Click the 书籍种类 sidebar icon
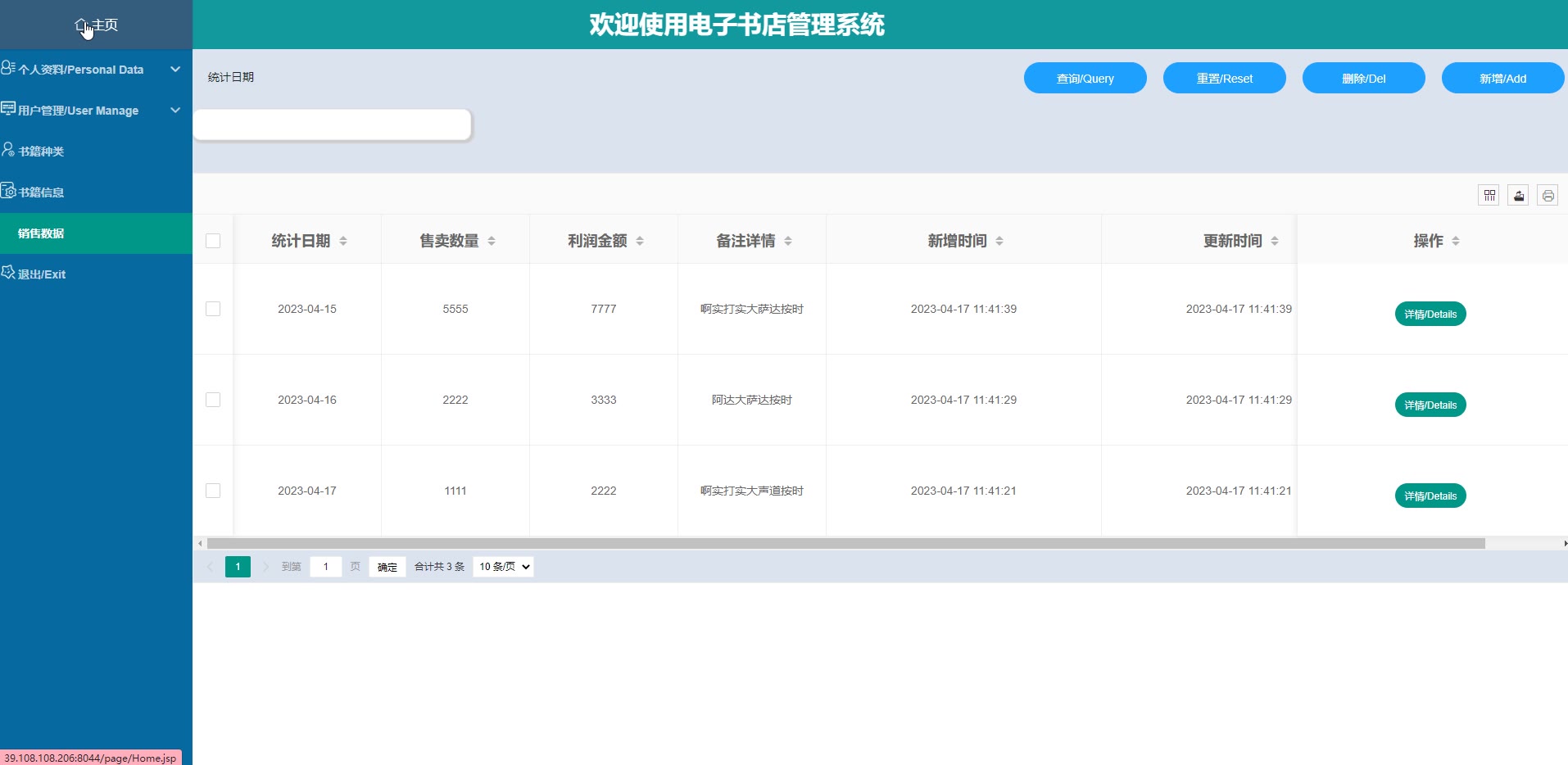 pyautogui.click(x=8, y=149)
